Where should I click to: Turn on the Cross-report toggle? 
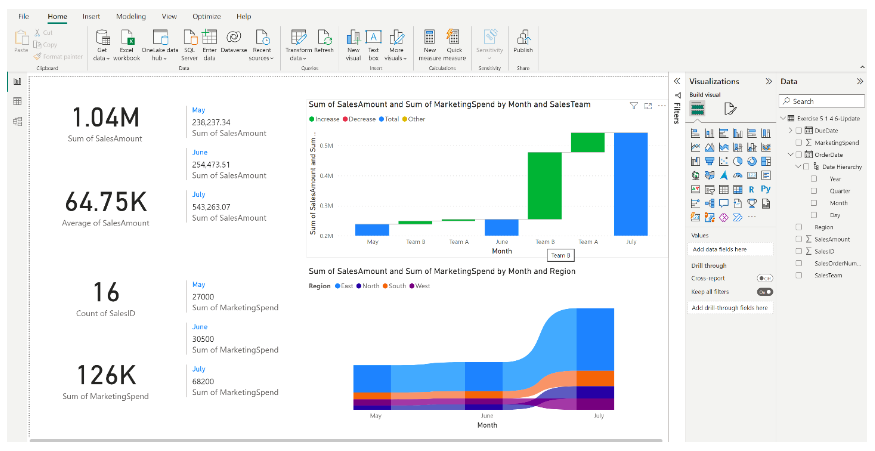pyautogui.click(x=765, y=278)
